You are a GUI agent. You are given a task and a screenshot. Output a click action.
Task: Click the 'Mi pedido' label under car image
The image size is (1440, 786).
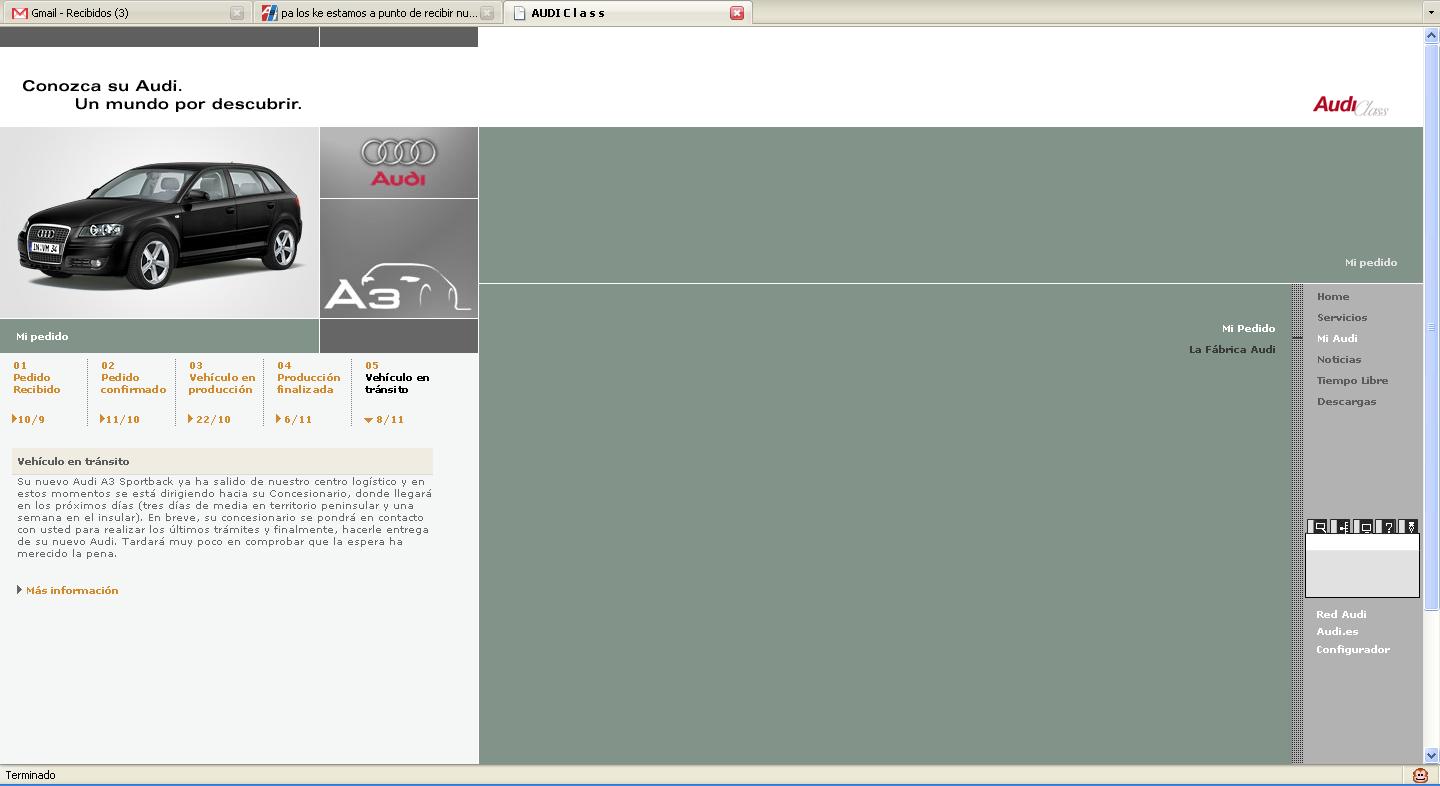click(42, 336)
